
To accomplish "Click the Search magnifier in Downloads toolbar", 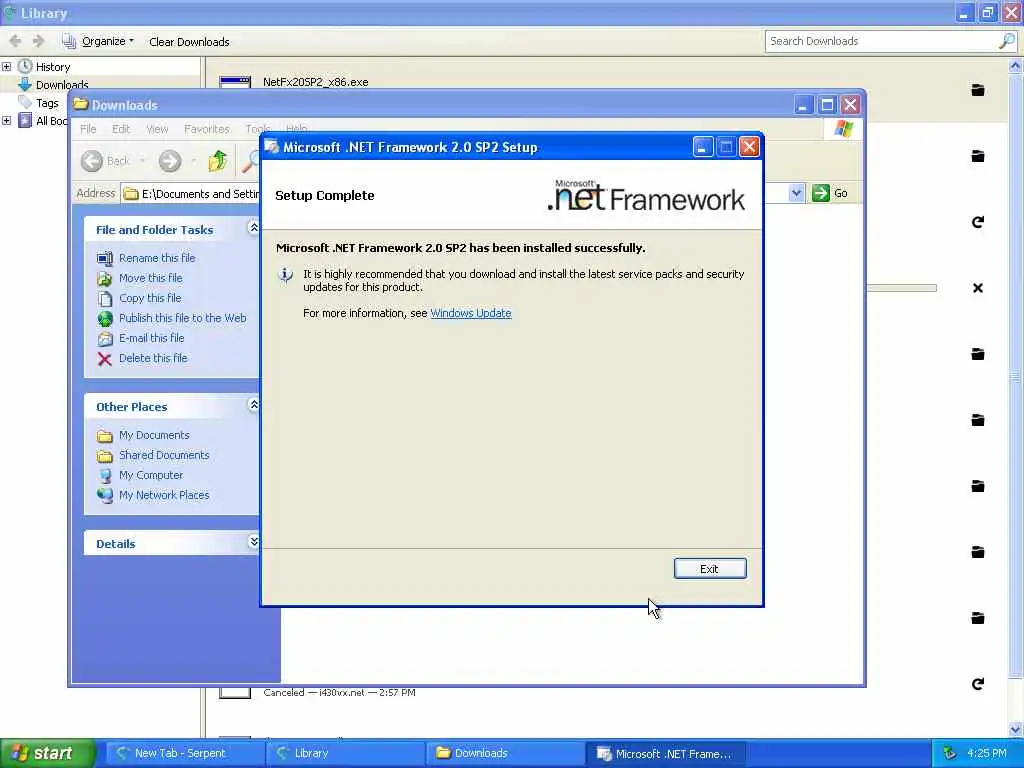I will (x=250, y=161).
